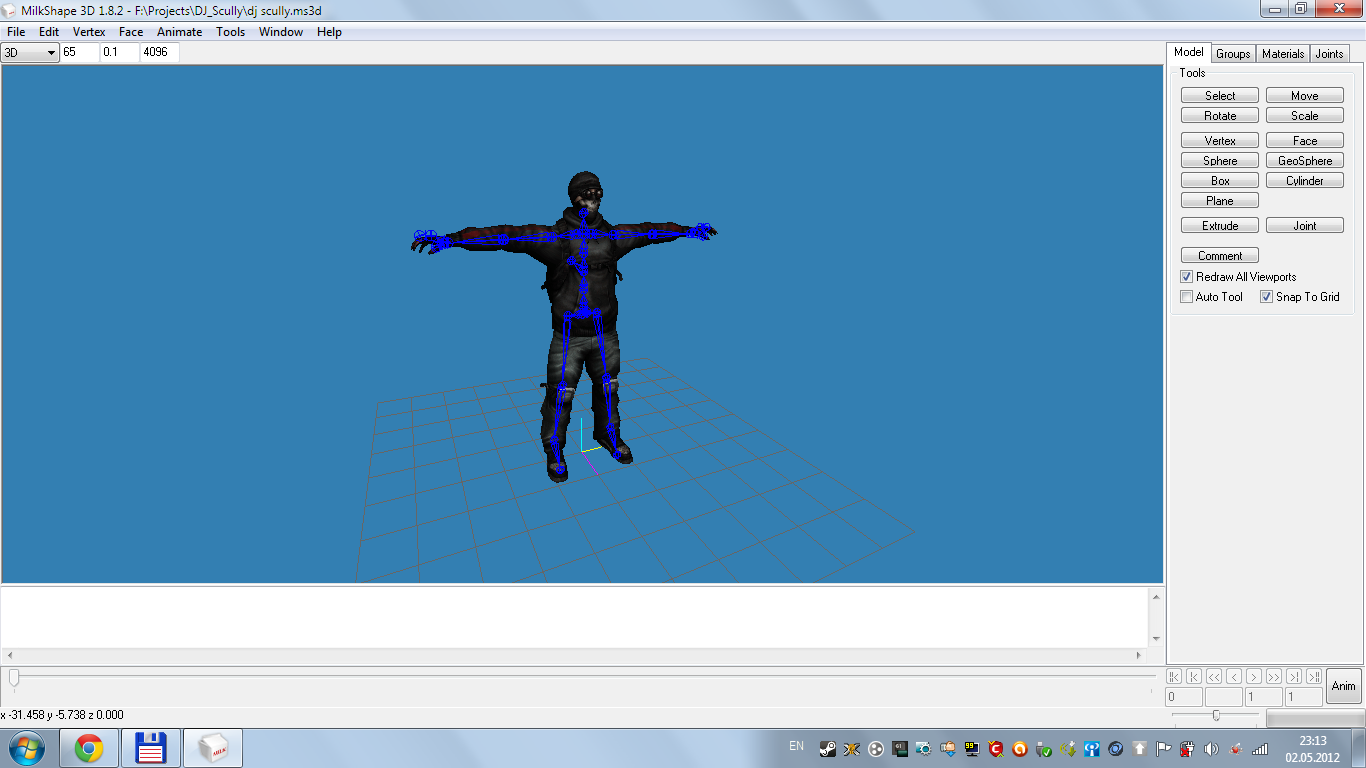Open Google Chrome from the taskbar
This screenshot has height=768, width=1366.
click(x=89, y=748)
